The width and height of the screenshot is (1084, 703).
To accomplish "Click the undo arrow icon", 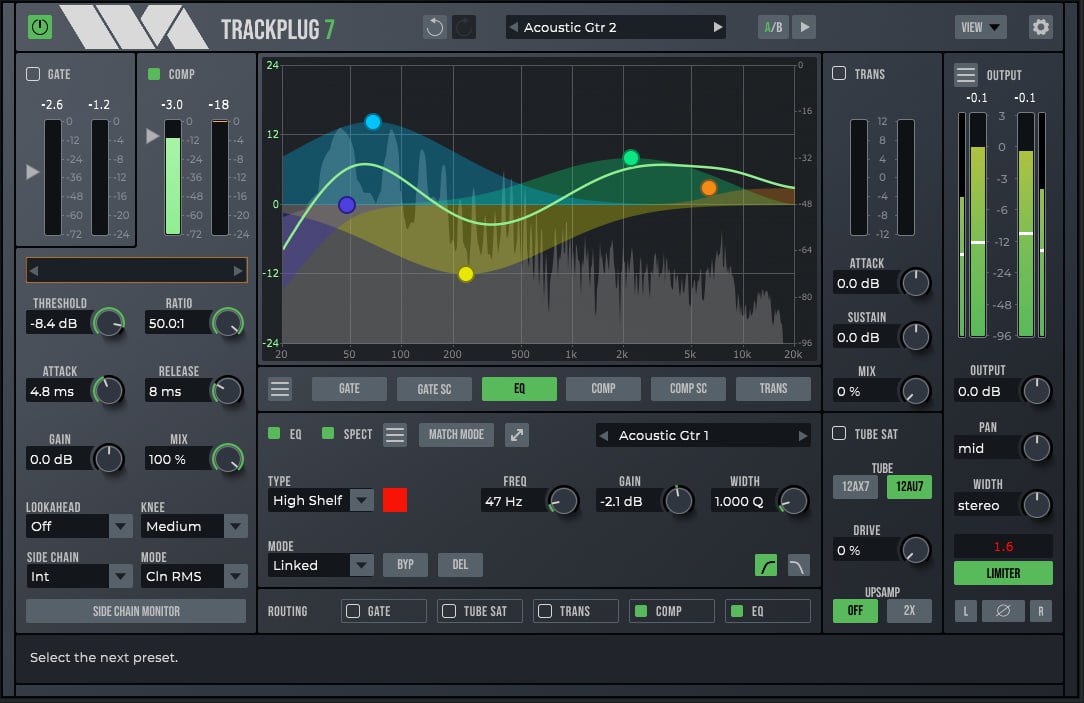I will 435,27.
